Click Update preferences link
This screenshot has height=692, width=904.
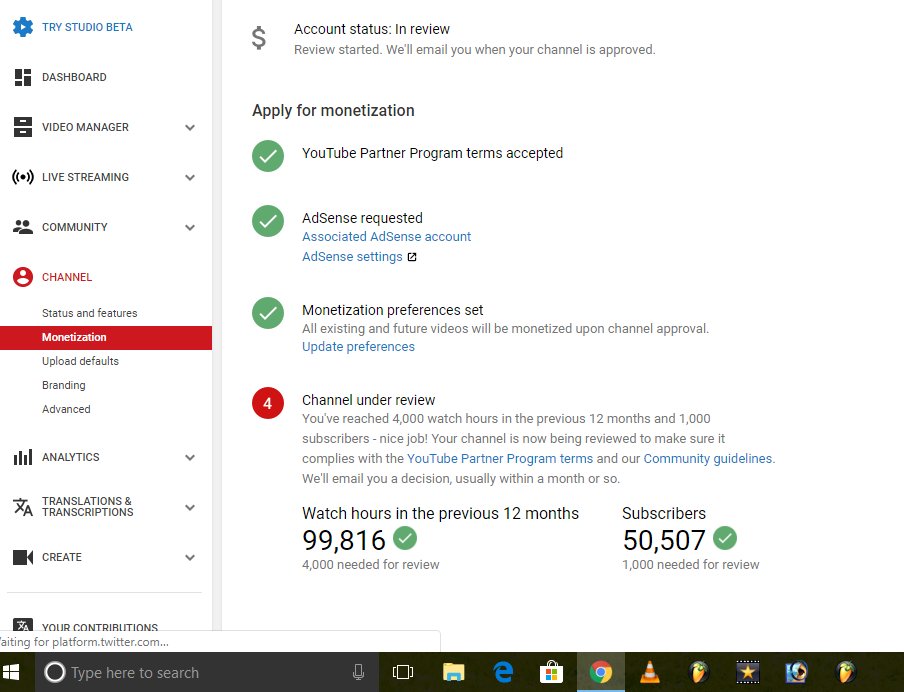pyautogui.click(x=358, y=347)
